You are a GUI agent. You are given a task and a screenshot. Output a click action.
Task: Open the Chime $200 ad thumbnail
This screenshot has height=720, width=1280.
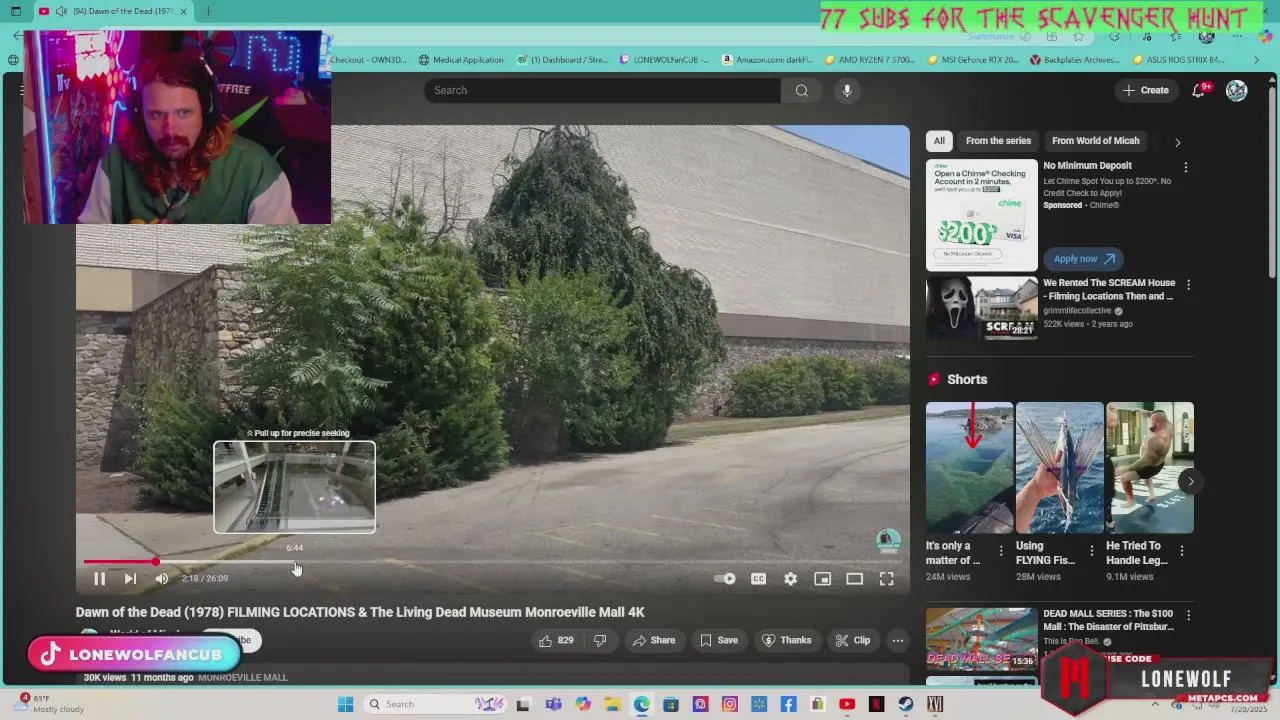982,215
